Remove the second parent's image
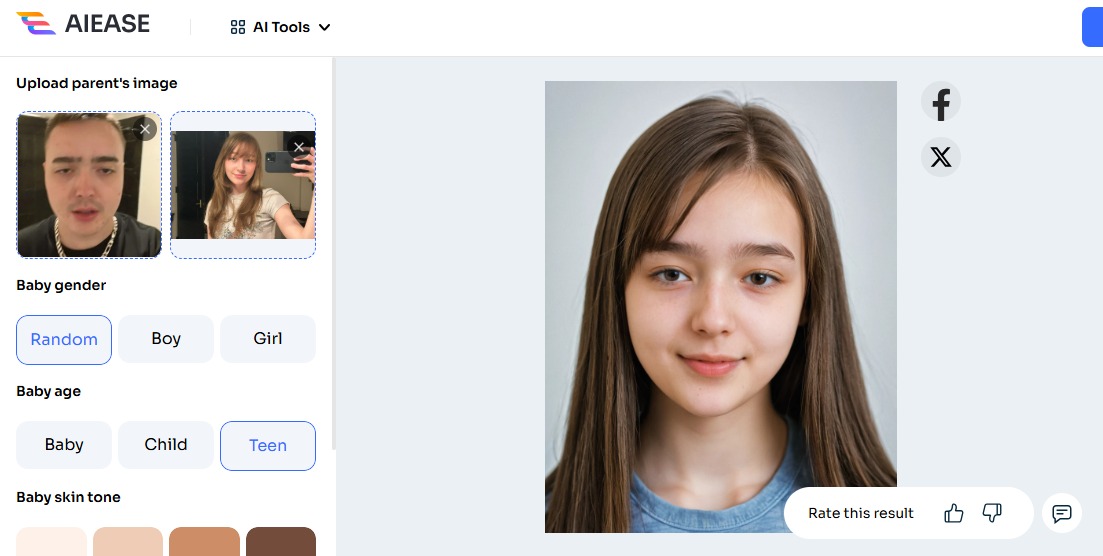The width and height of the screenshot is (1103, 556). (299, 147)
